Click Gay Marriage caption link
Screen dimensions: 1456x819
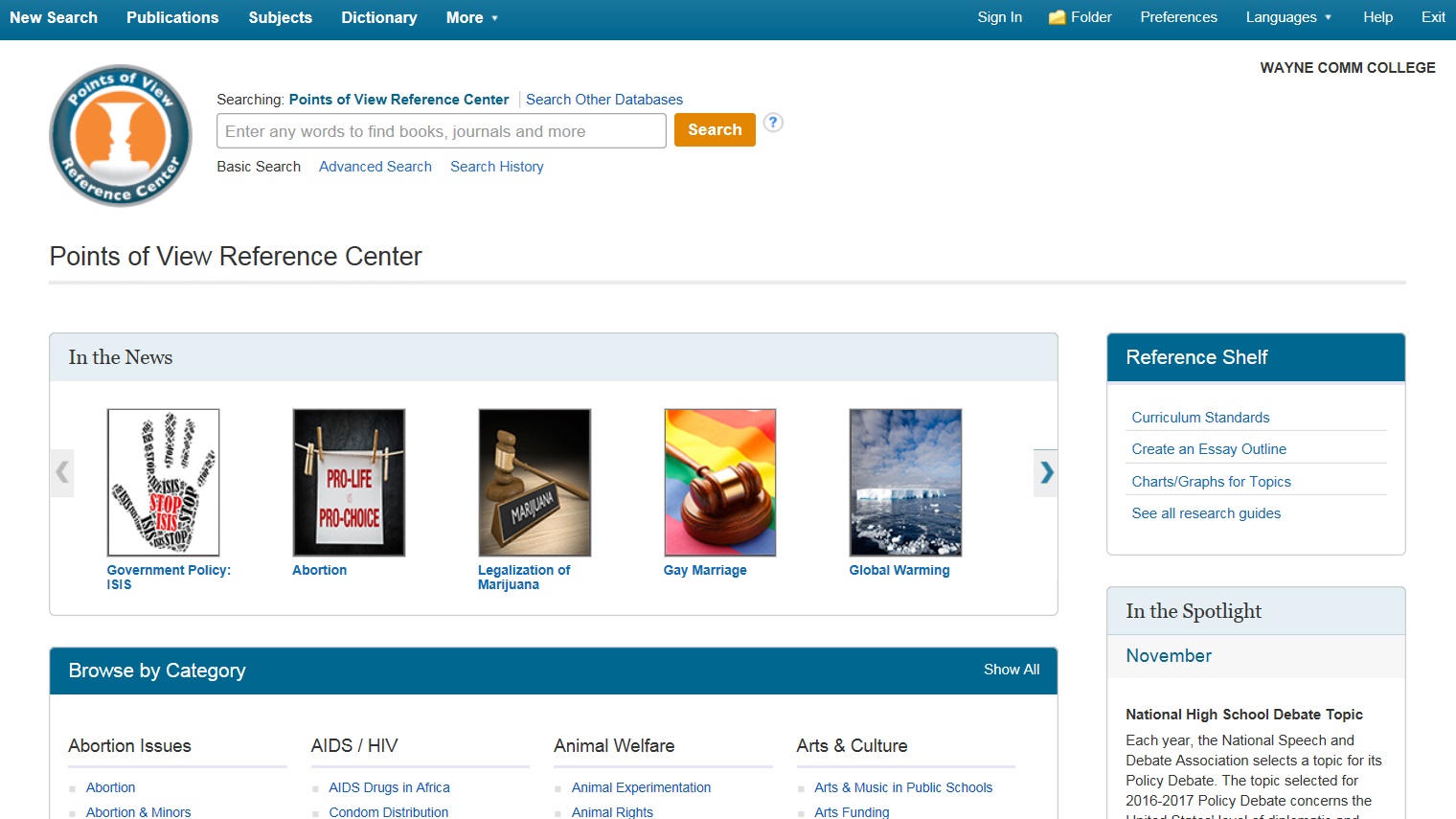705,570
